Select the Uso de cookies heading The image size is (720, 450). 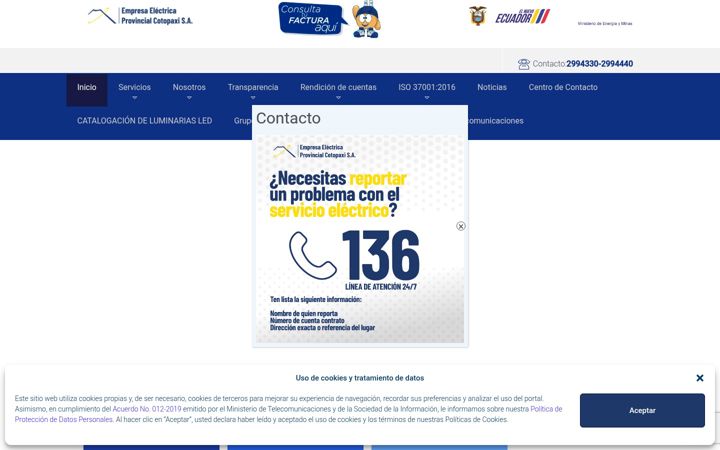pyautogui.click(x=360, y=378)
